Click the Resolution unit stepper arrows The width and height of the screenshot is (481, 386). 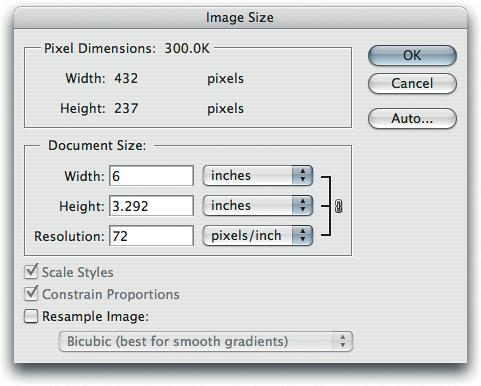302,235
